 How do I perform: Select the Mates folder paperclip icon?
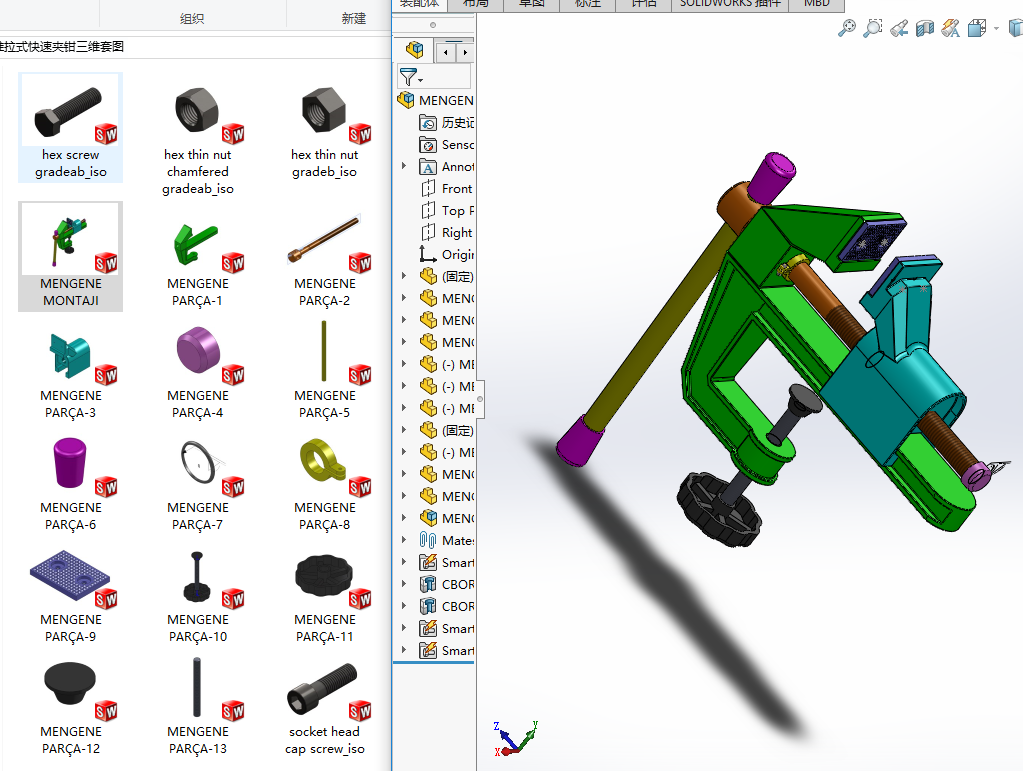[428, 540]
